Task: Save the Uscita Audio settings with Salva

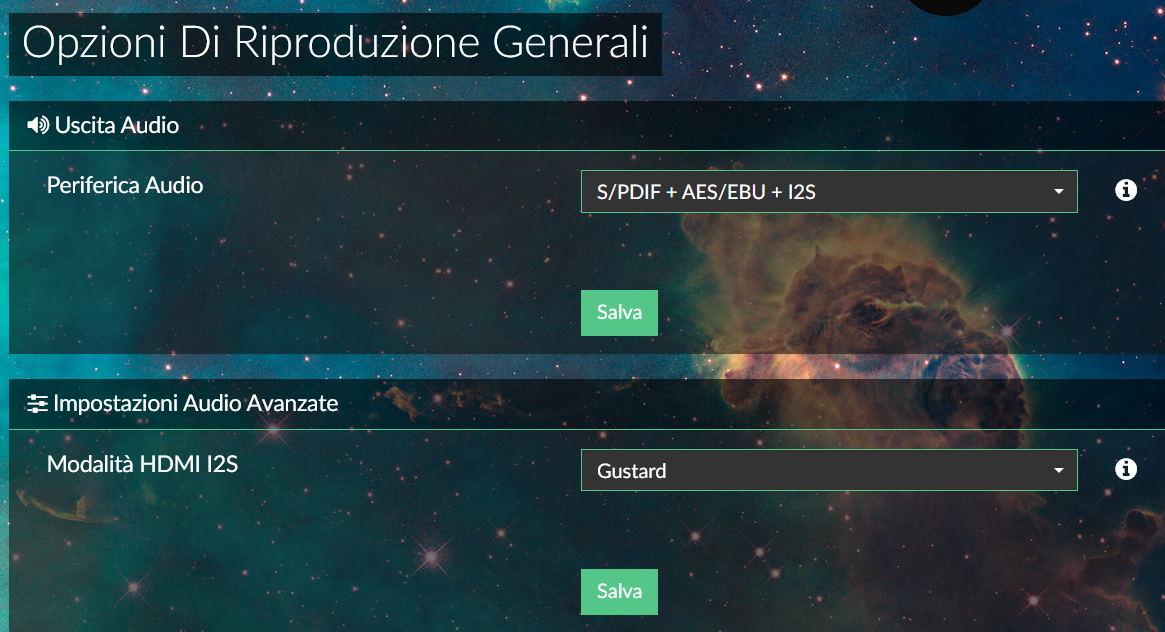Action: pos(619,313)
